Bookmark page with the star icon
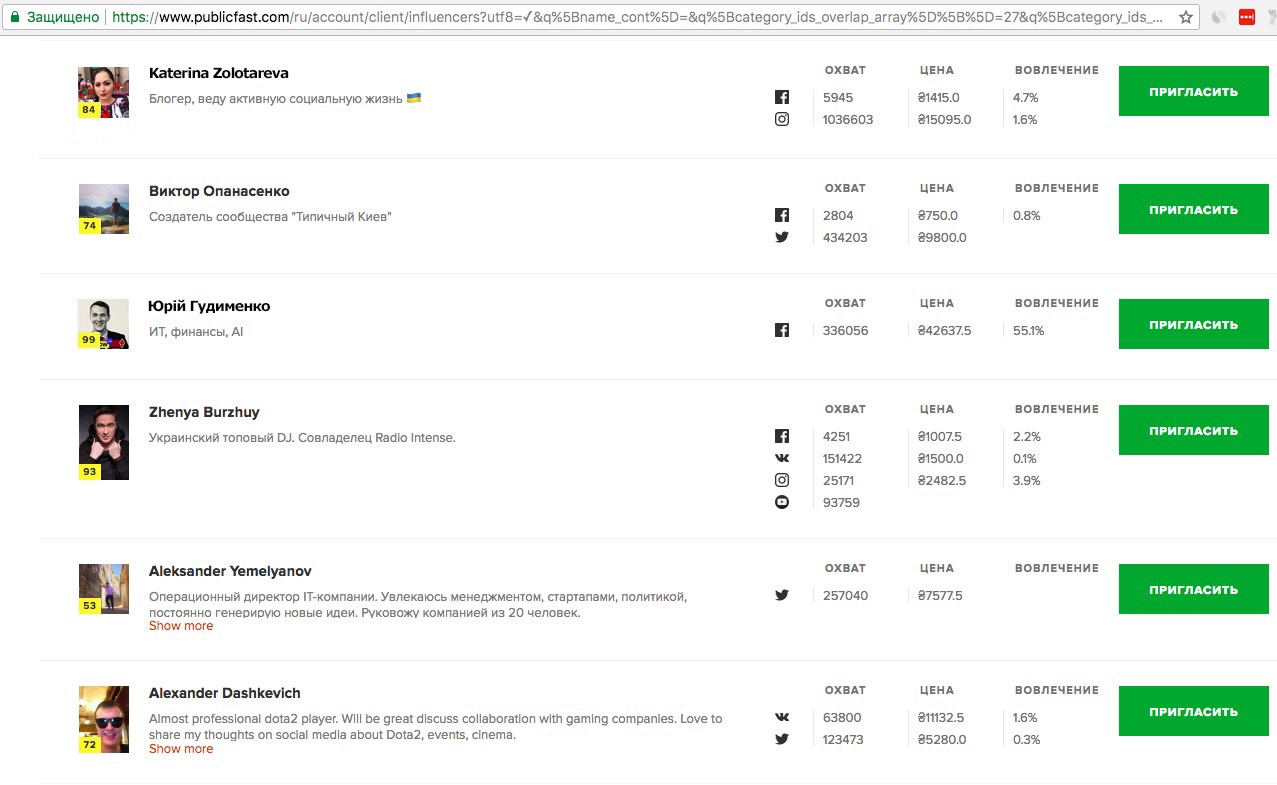Image resolution: width=1277 pixels, height=785 pixels. click(x=1186, y=17)
